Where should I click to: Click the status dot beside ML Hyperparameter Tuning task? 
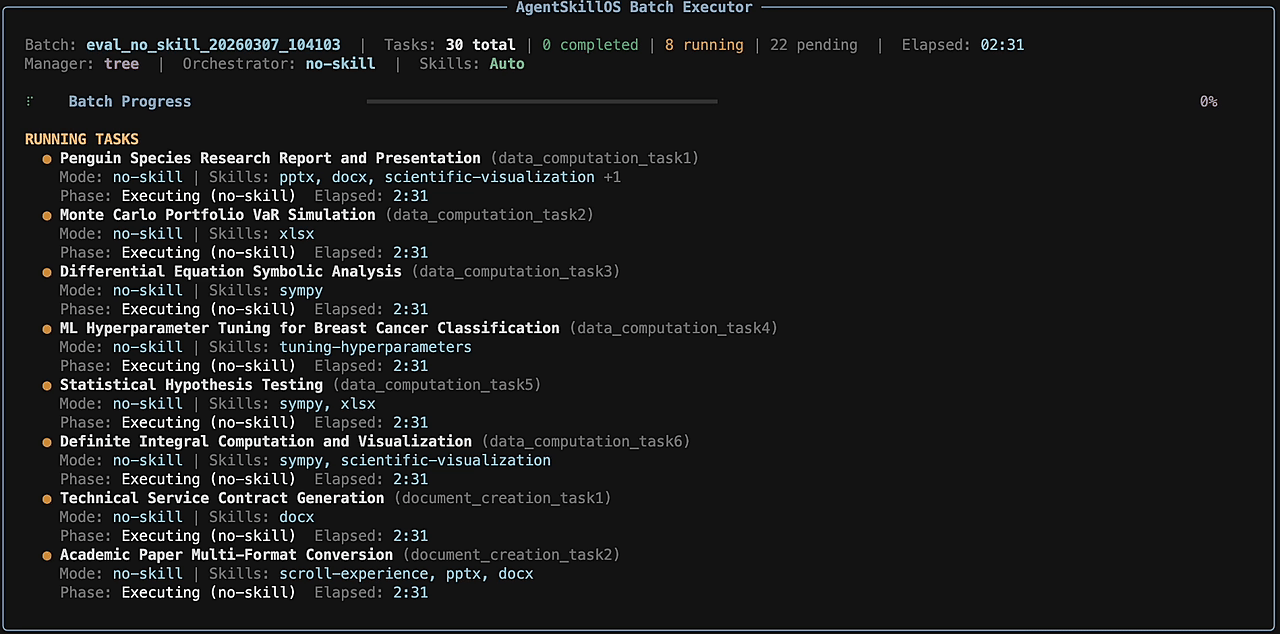(x=46, y=329)
